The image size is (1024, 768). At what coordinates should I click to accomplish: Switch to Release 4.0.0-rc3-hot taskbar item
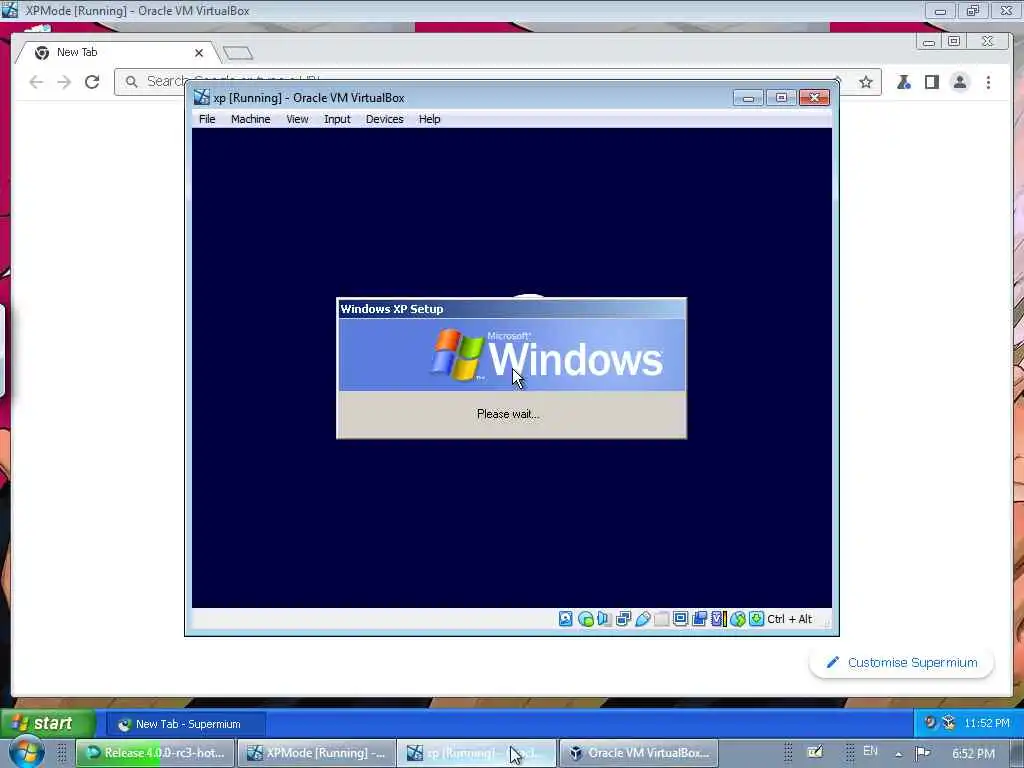[x=155, y=753]
